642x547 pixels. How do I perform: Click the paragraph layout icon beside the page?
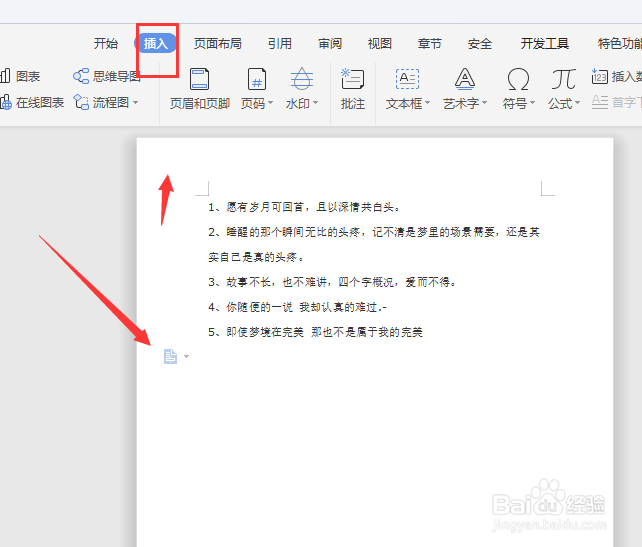point(170,356)
